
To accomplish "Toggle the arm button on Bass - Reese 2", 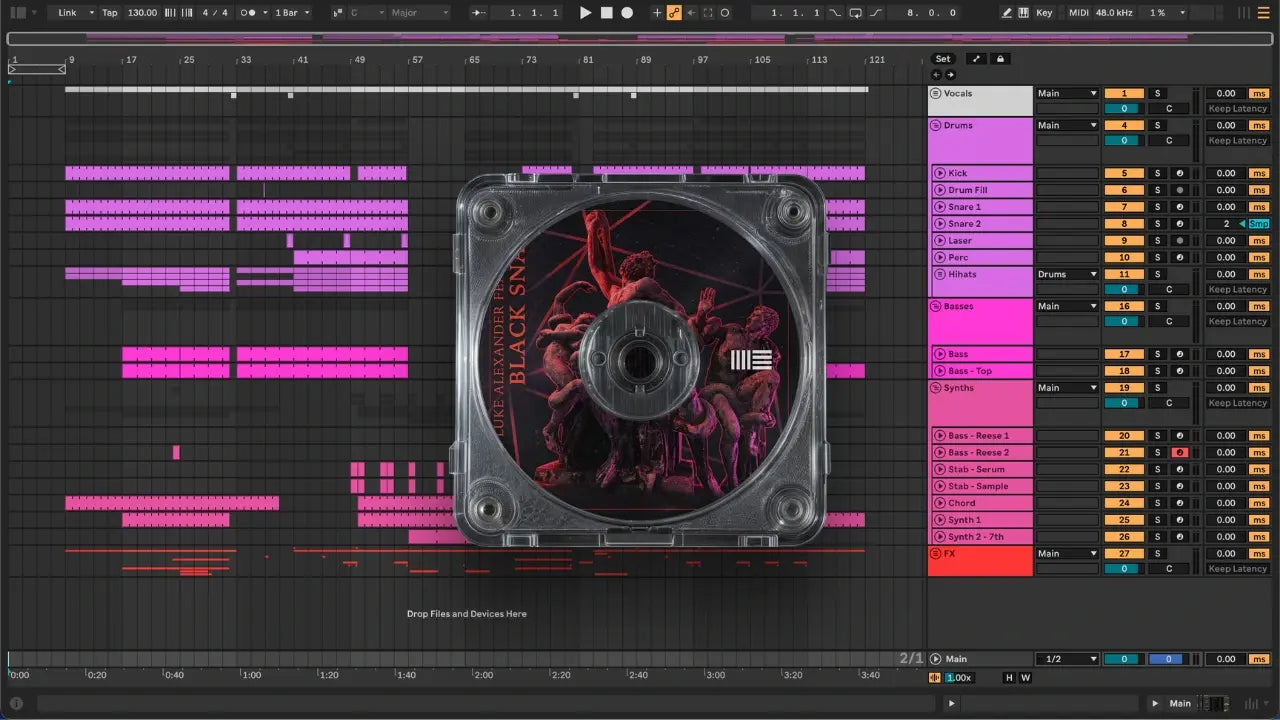I will tap(1180, 453).
